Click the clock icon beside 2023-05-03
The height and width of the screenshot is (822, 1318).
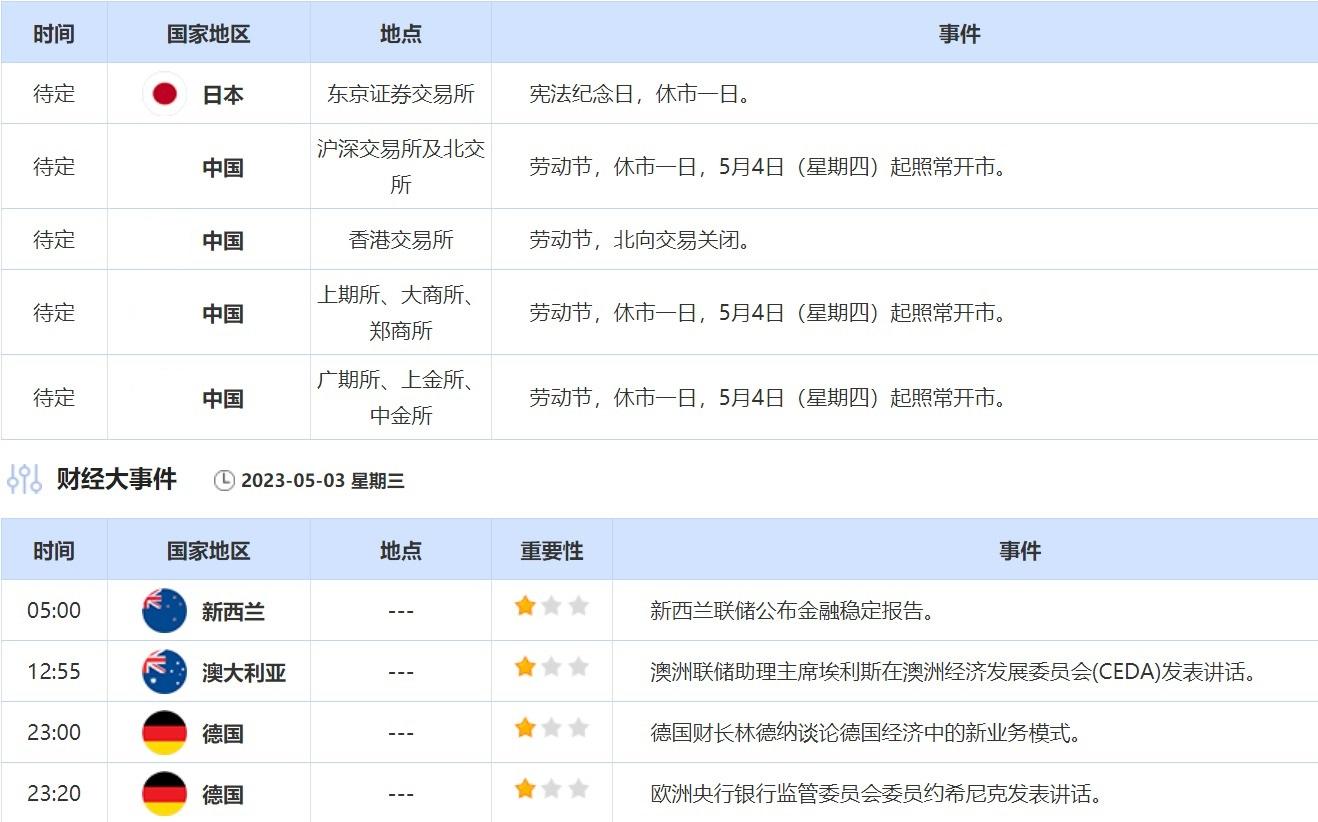(225, 480)
